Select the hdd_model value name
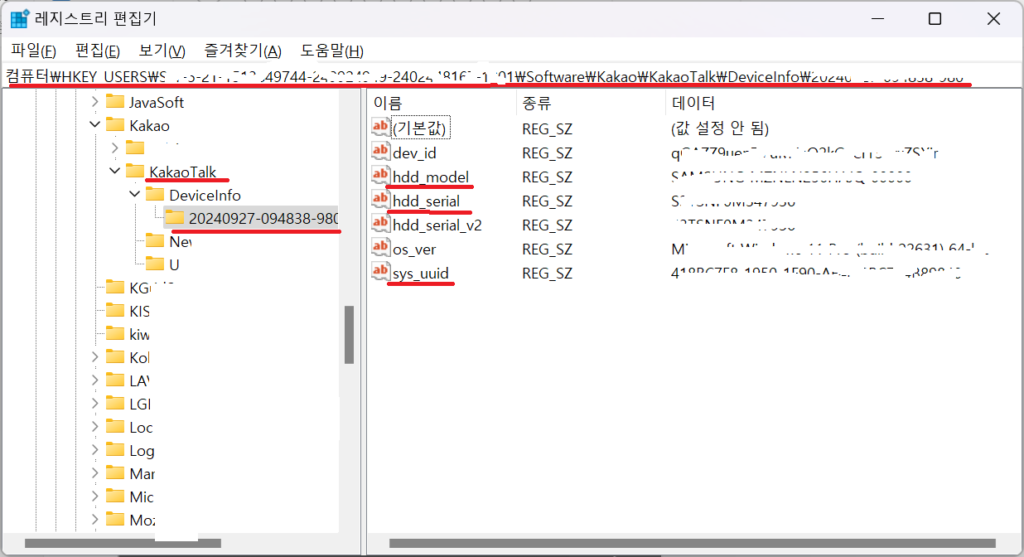The width and height of the screenshot is (1024, 557). coord(430,177)
